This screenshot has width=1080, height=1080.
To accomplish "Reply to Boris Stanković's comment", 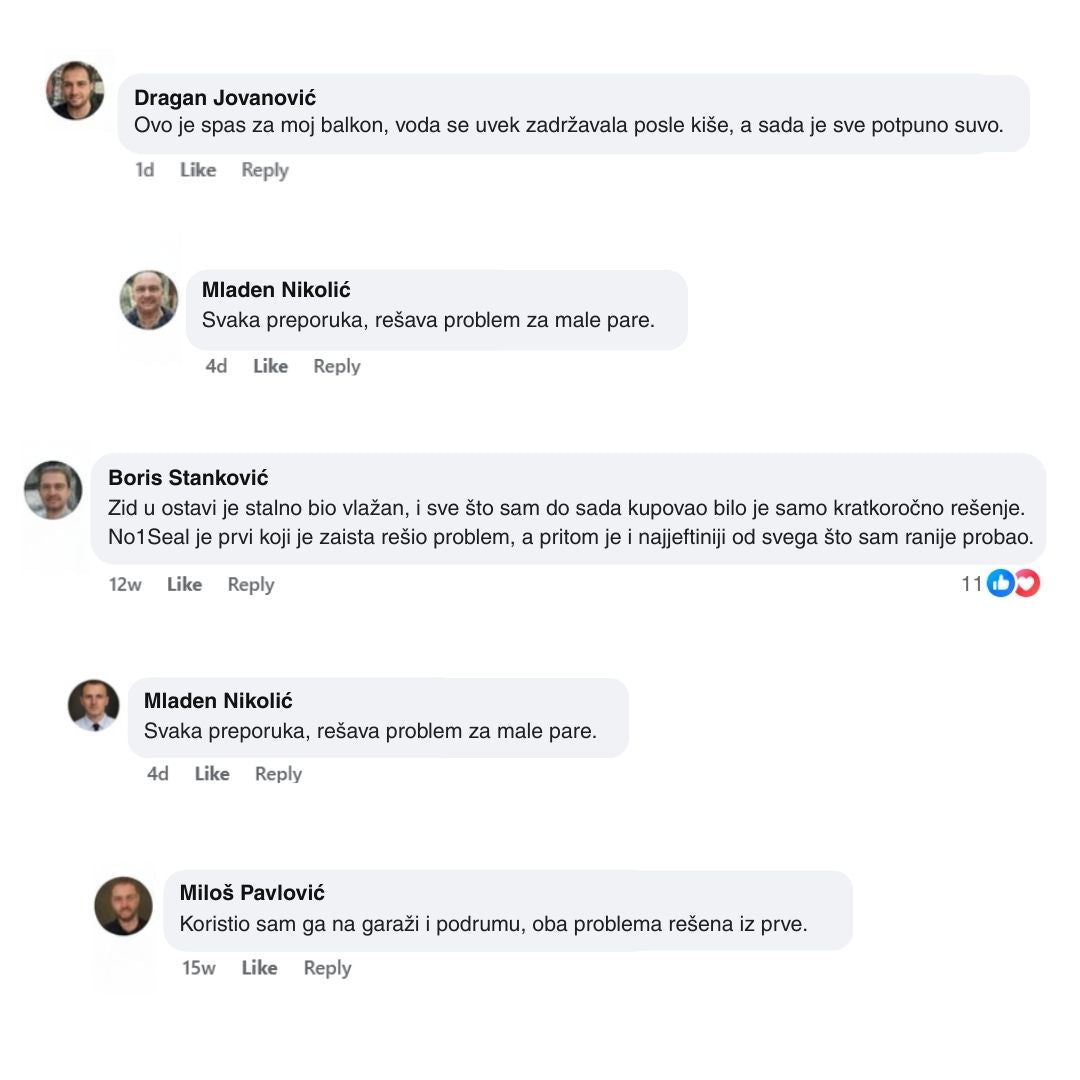I will tap(250, 584).
